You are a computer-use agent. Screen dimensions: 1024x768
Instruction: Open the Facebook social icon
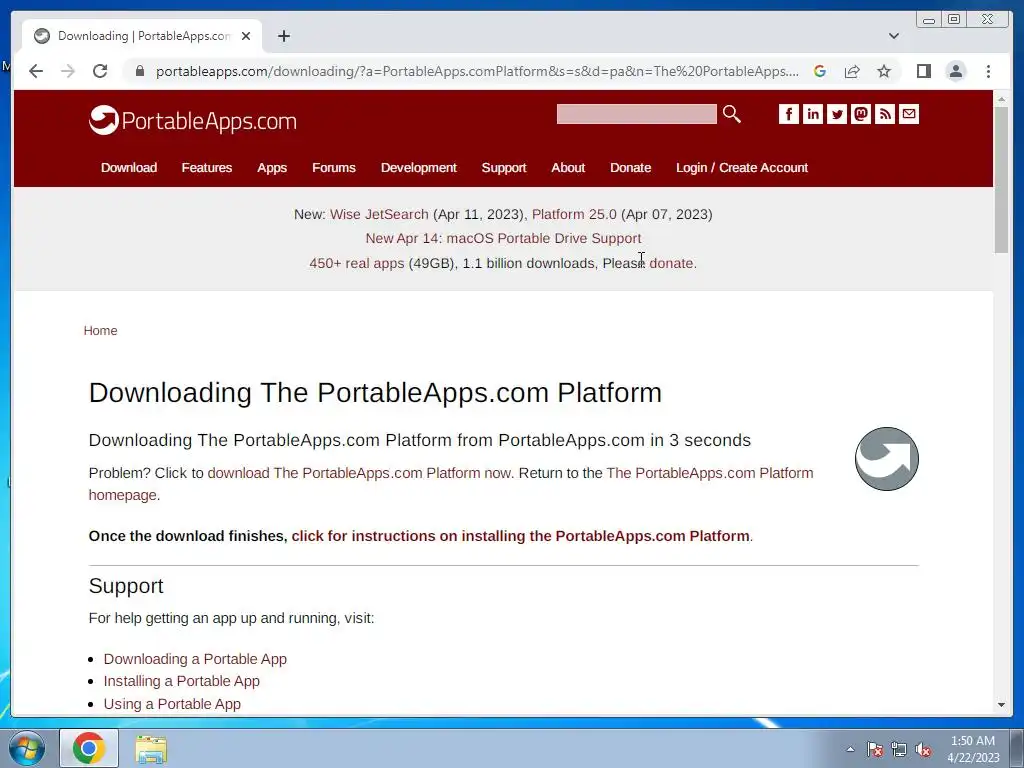tap(788, 114)
